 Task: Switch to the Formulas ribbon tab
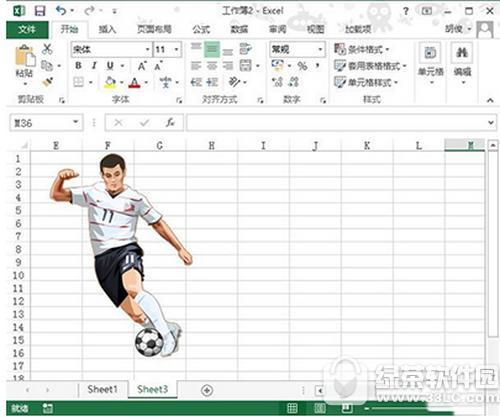tap(201, 29)
